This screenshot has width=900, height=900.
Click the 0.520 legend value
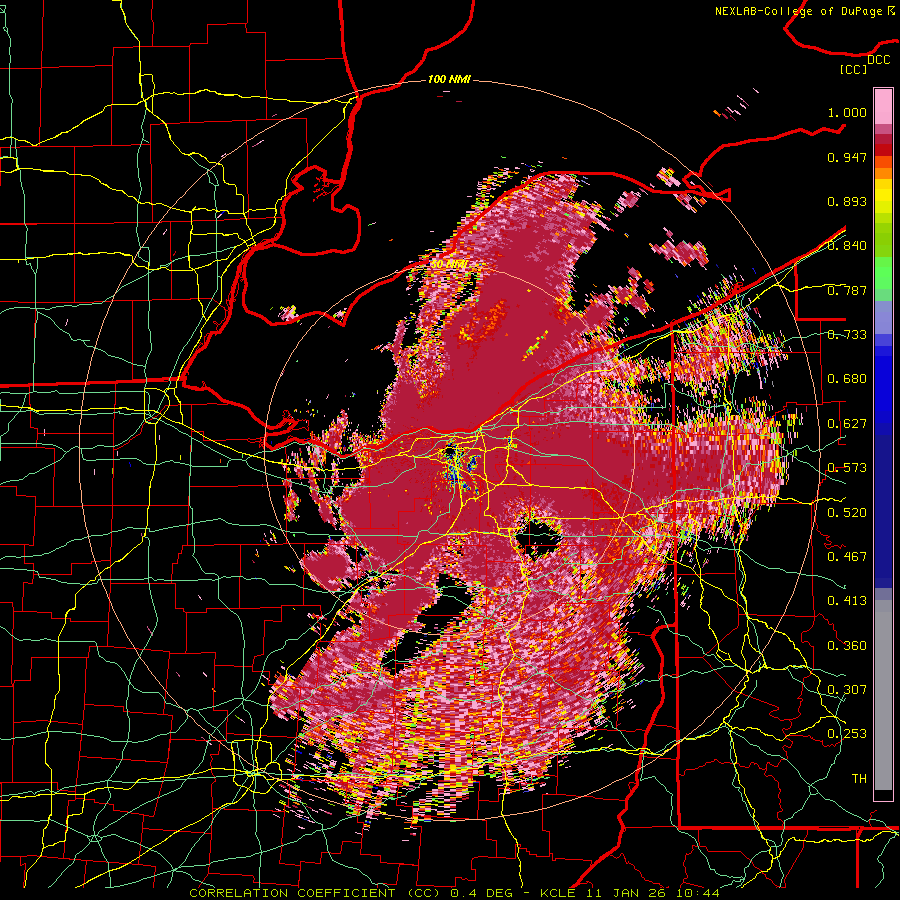[x=847, y=513]
